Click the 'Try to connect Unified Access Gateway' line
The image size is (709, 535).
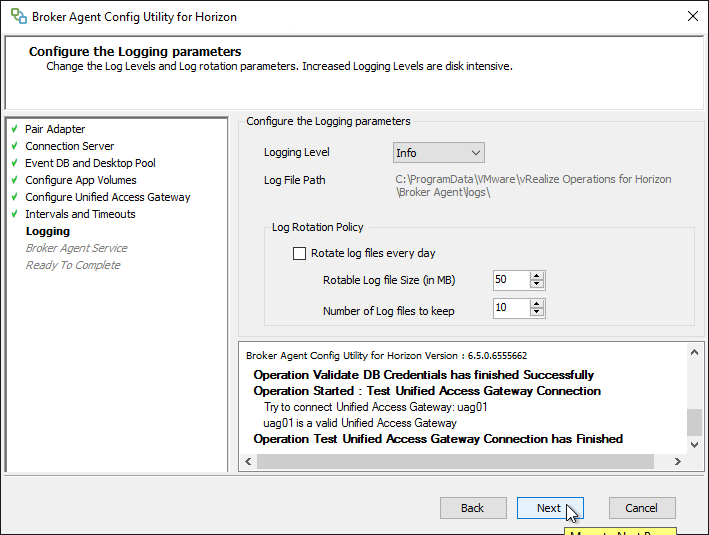[376, 407]
